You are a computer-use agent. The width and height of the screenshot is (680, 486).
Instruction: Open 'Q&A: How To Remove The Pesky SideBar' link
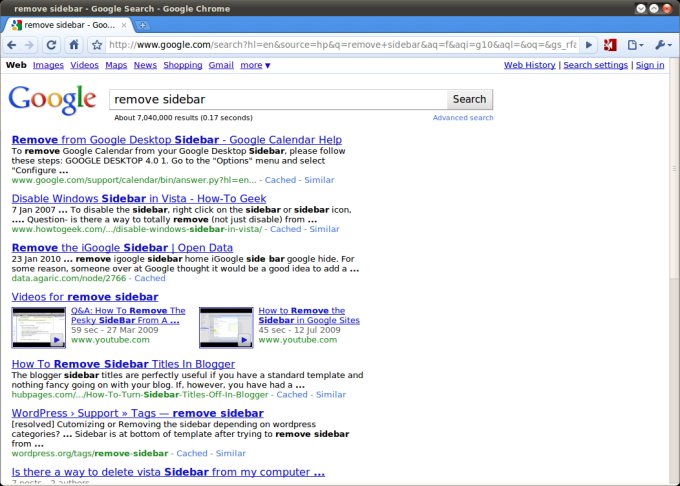click(x=128, y=315)
